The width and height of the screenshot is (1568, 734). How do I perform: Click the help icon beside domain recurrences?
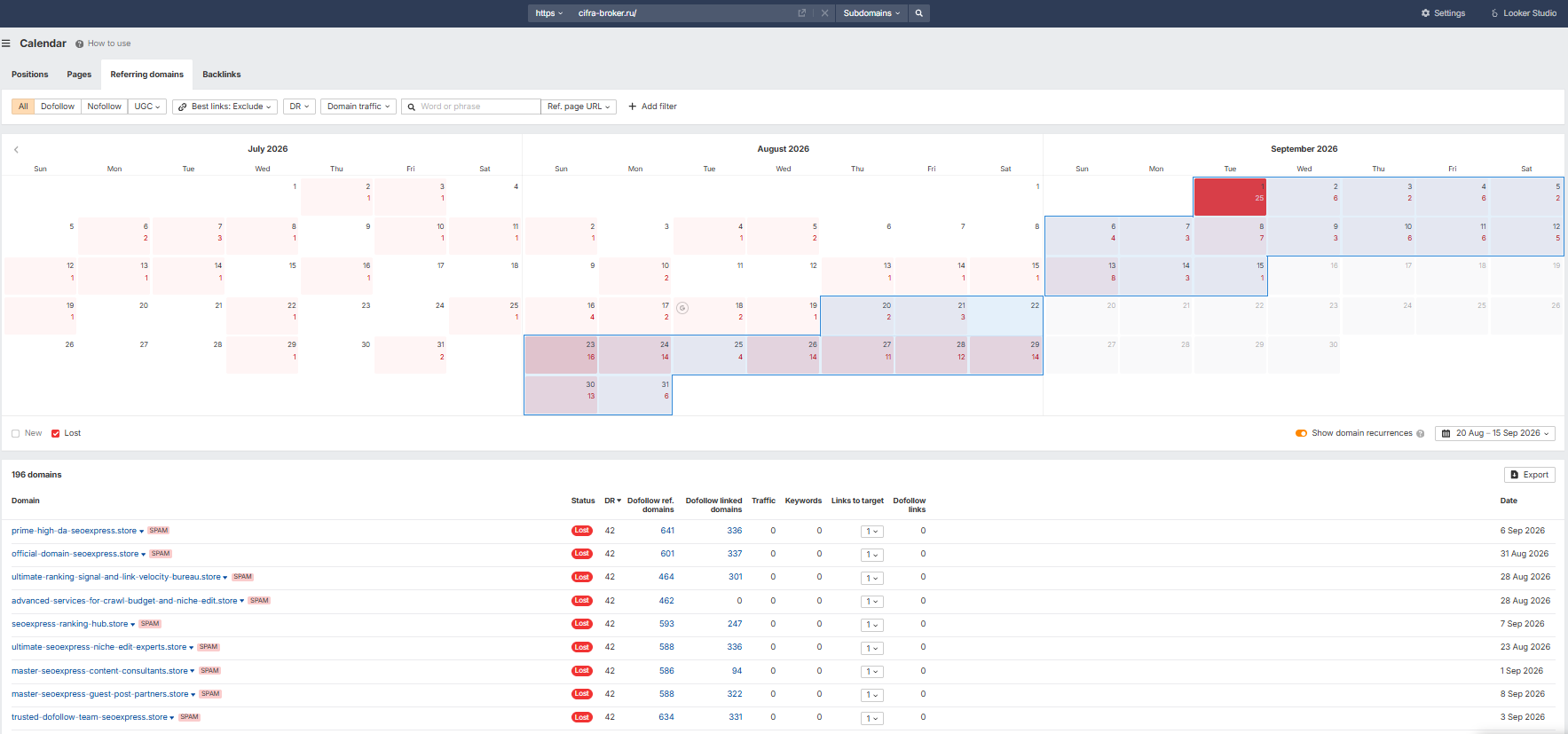[x=1421, y=434]
